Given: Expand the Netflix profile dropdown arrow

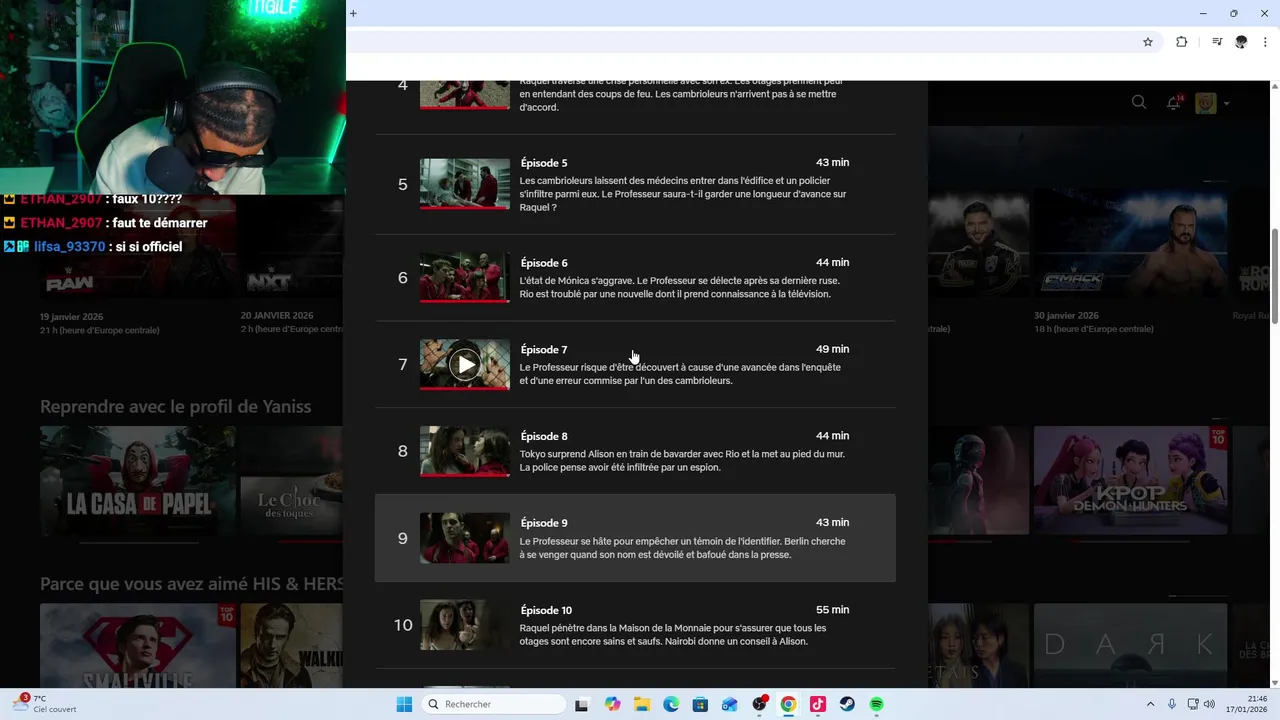Looking at the screenshot, I should (x=1226, y=103).
